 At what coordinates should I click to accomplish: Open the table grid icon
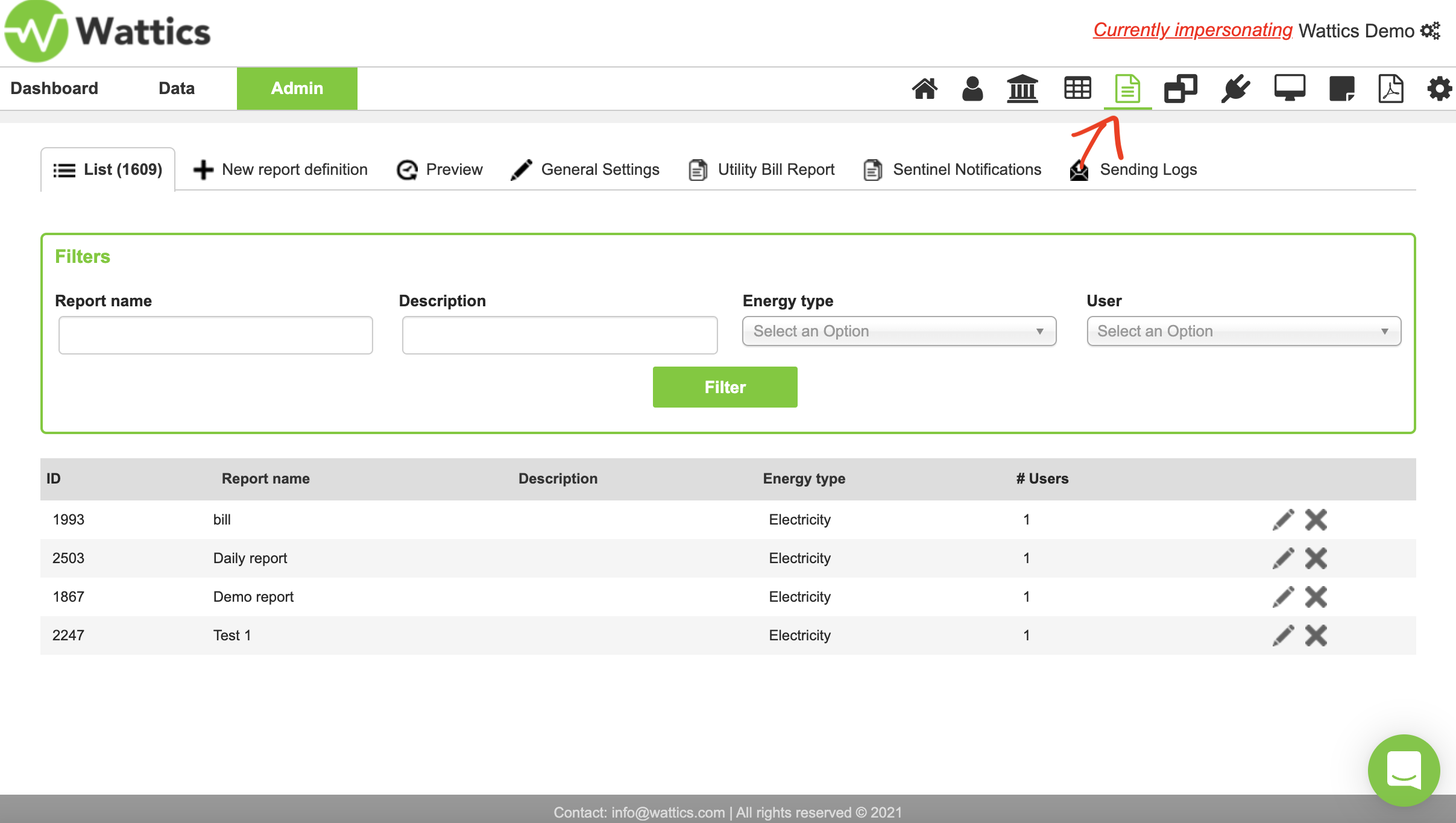1077,89
